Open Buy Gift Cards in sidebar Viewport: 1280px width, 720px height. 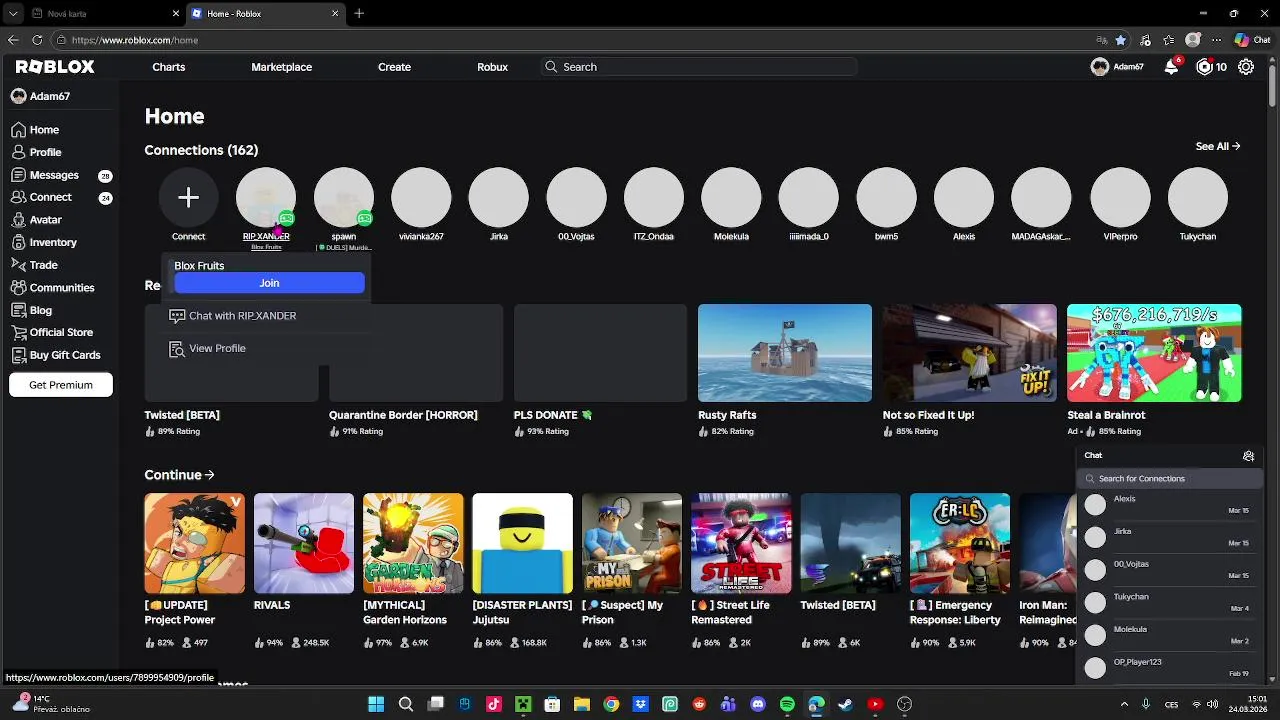(x=64, y=355)
